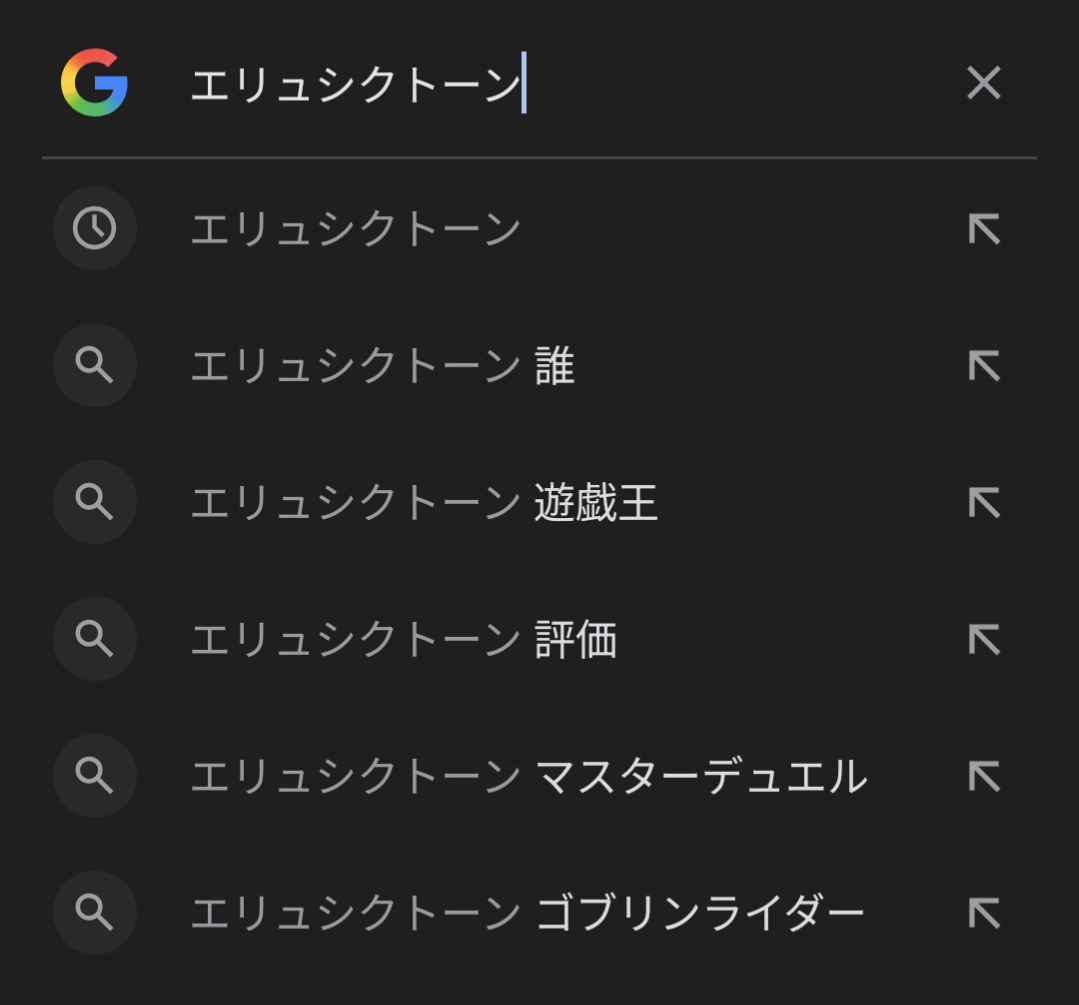Image resolution: width=1079 pixels, height=1005 pixels.
Task: Click magnifier icon beside エリュシクトーン 遊戯王
Action: pos(95,502)
